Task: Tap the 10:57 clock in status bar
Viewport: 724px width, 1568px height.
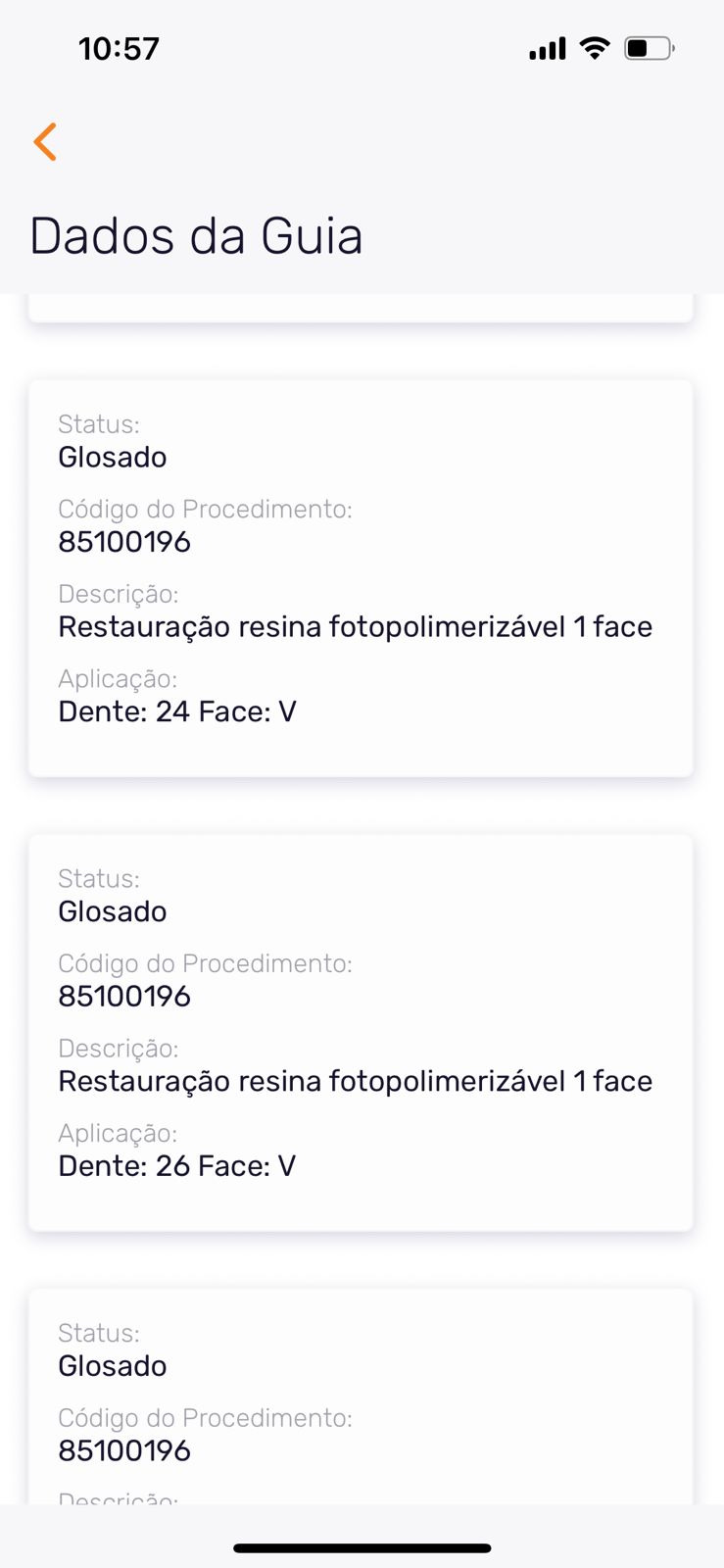Action: pos(119,49)
